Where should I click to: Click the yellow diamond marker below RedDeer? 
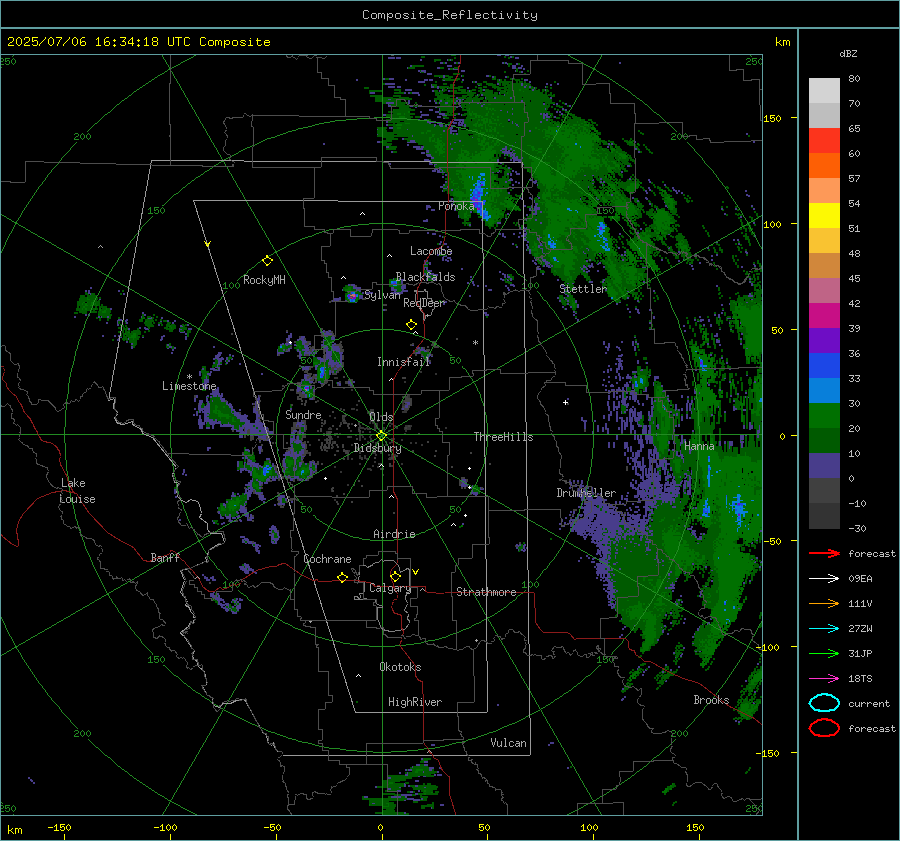click(x=412, y=325)
